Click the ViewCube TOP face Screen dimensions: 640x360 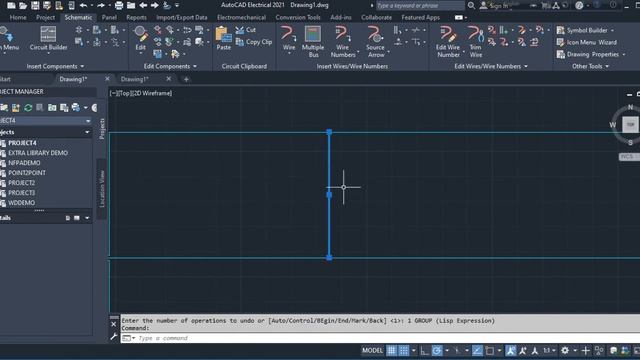point(630,124)
